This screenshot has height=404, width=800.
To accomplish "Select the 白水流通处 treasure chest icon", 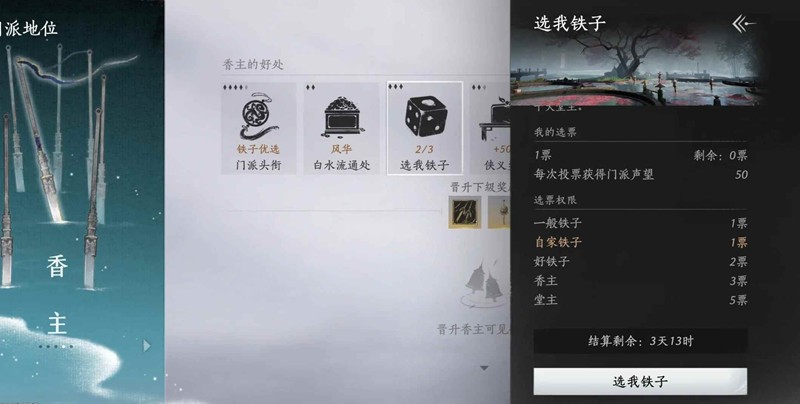I will click(342, 117).
